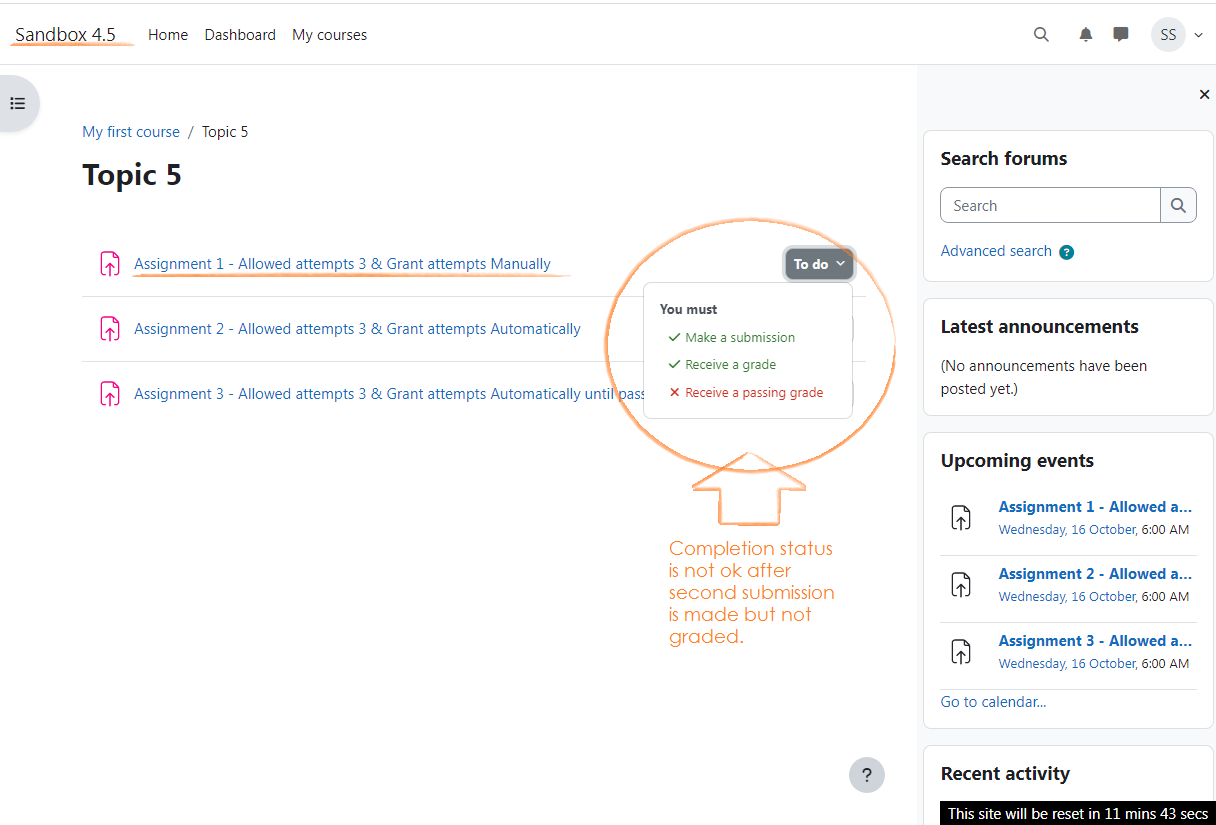
Task: Open Advanced search link
Action: point(996,251)
